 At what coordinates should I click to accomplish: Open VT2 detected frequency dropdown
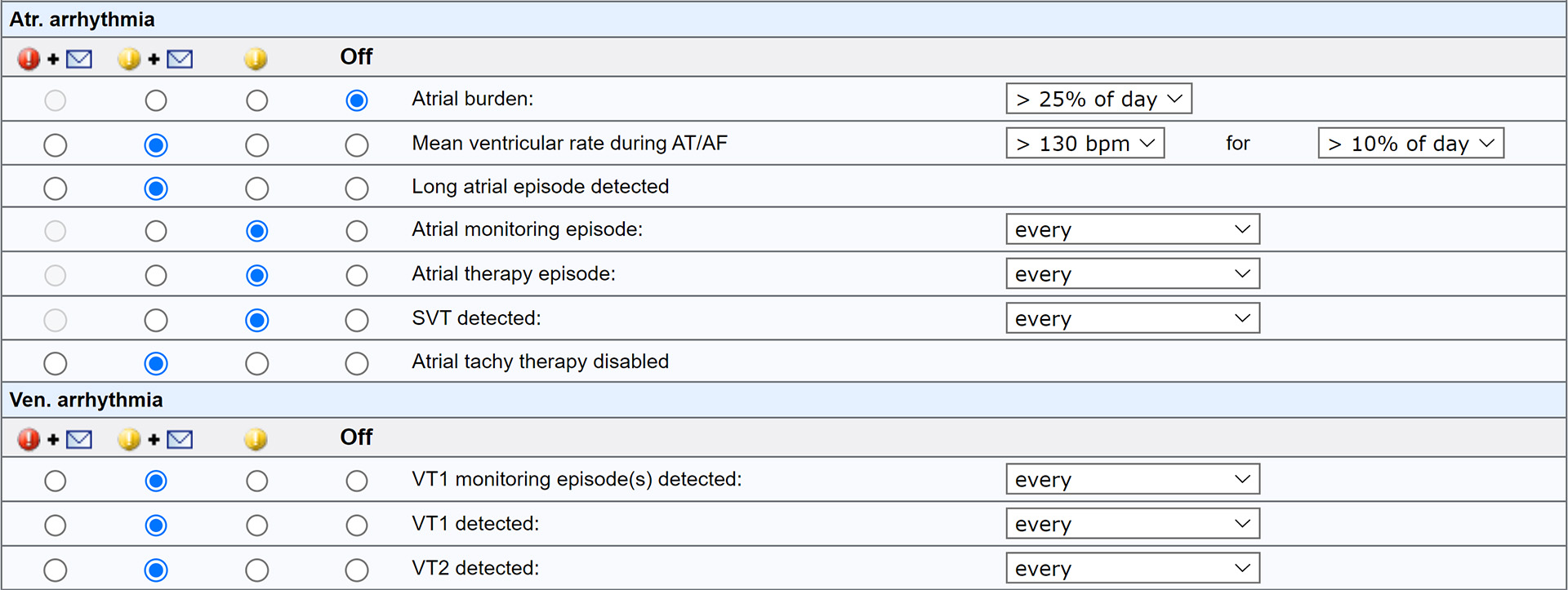point(1132,568)
